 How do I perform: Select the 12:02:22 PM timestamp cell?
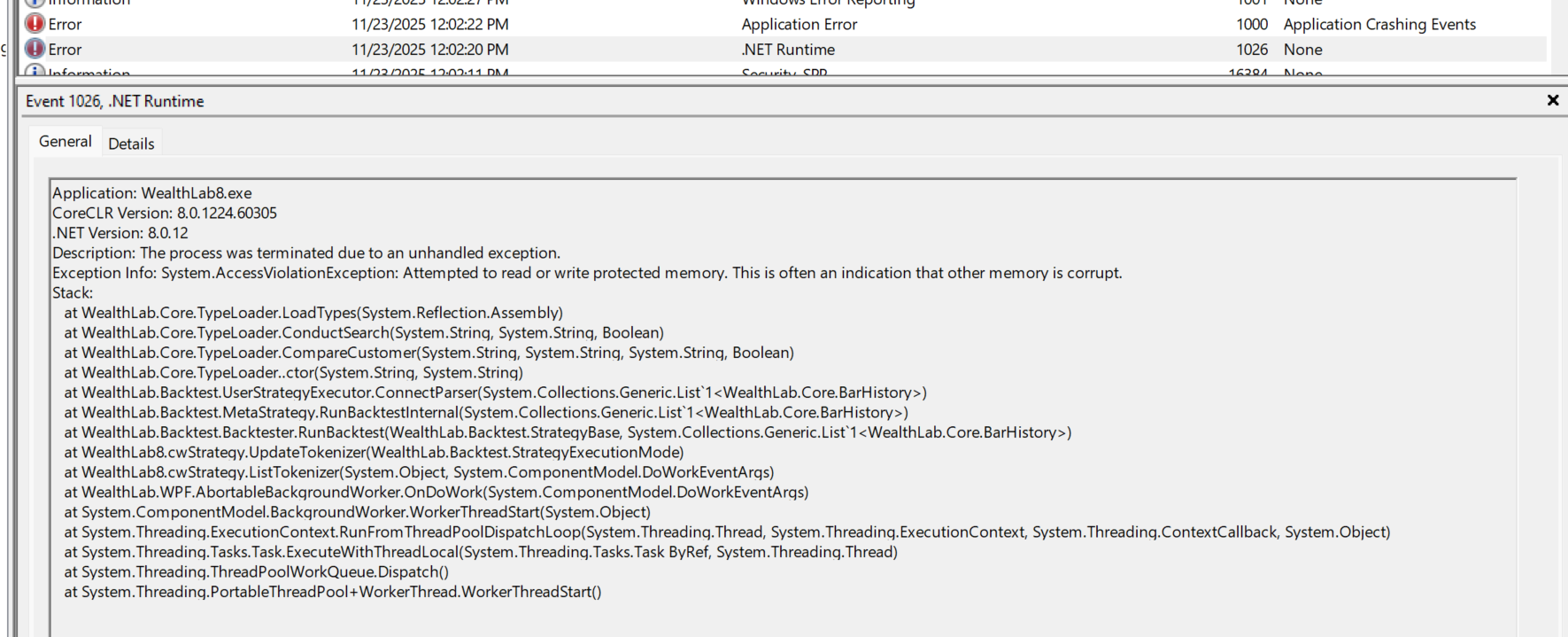tap(429, 25)
